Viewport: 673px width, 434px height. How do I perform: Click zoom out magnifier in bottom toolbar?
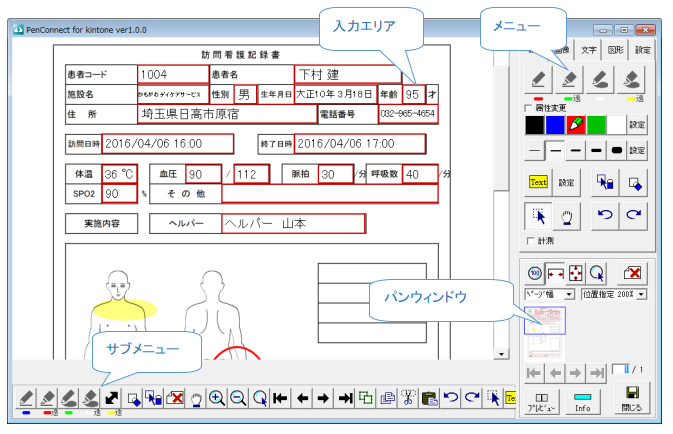coord(238,397)
